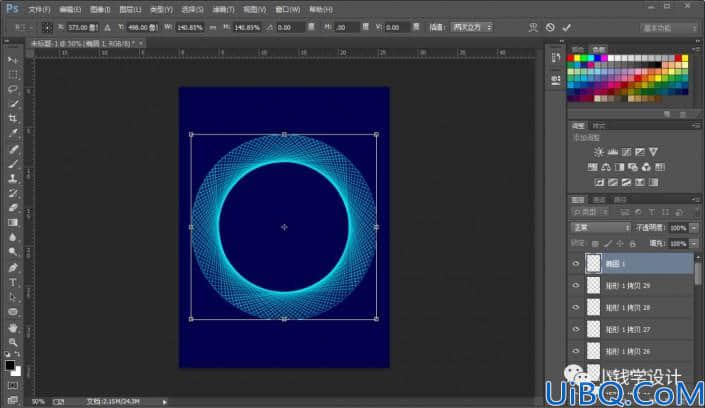Viewport: 705px width, 408px height.
Task: Select the Path Selection tool
Action: [x=13, y=297]
